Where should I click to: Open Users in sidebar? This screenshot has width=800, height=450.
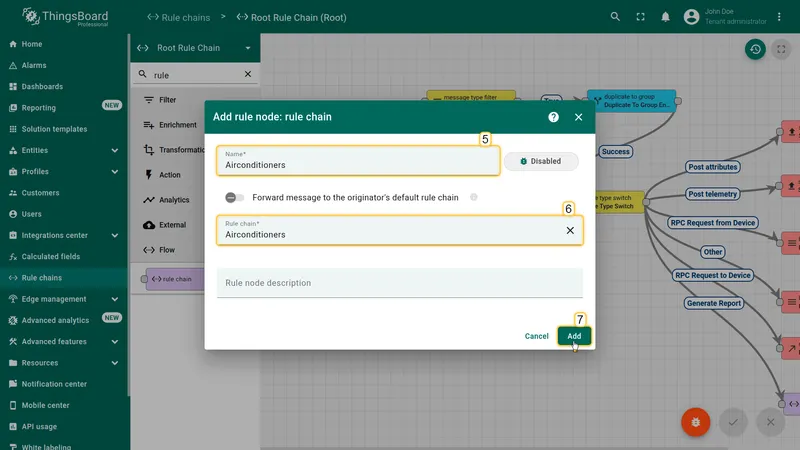(x=64, y=214)
